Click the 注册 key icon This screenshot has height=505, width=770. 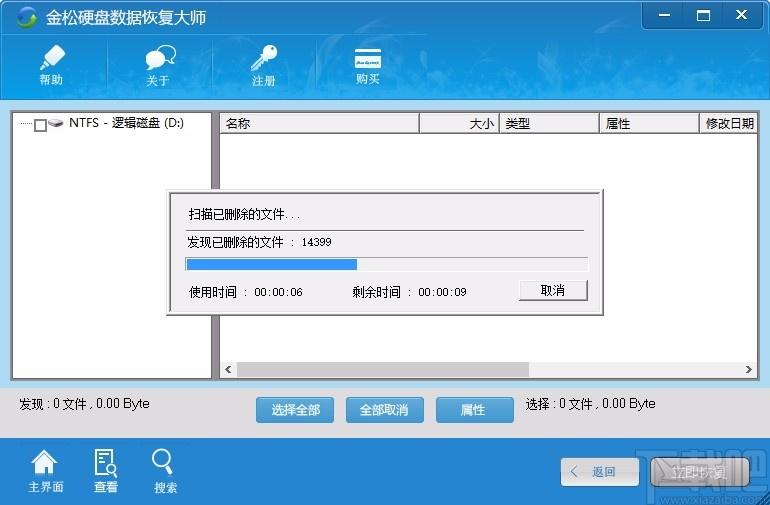pyautogui.click(x=264, y=65)
